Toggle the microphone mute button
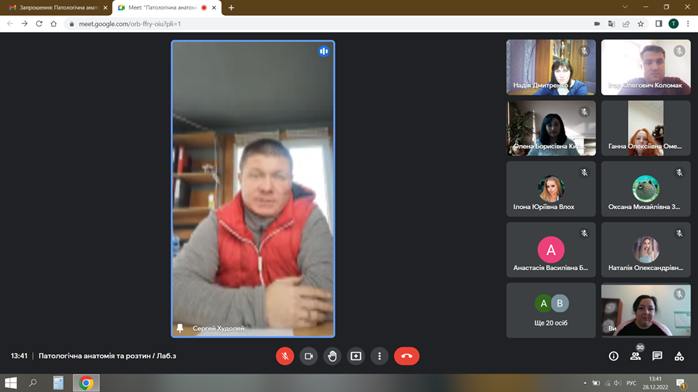The image size is (698, 392). coord(285,356)
